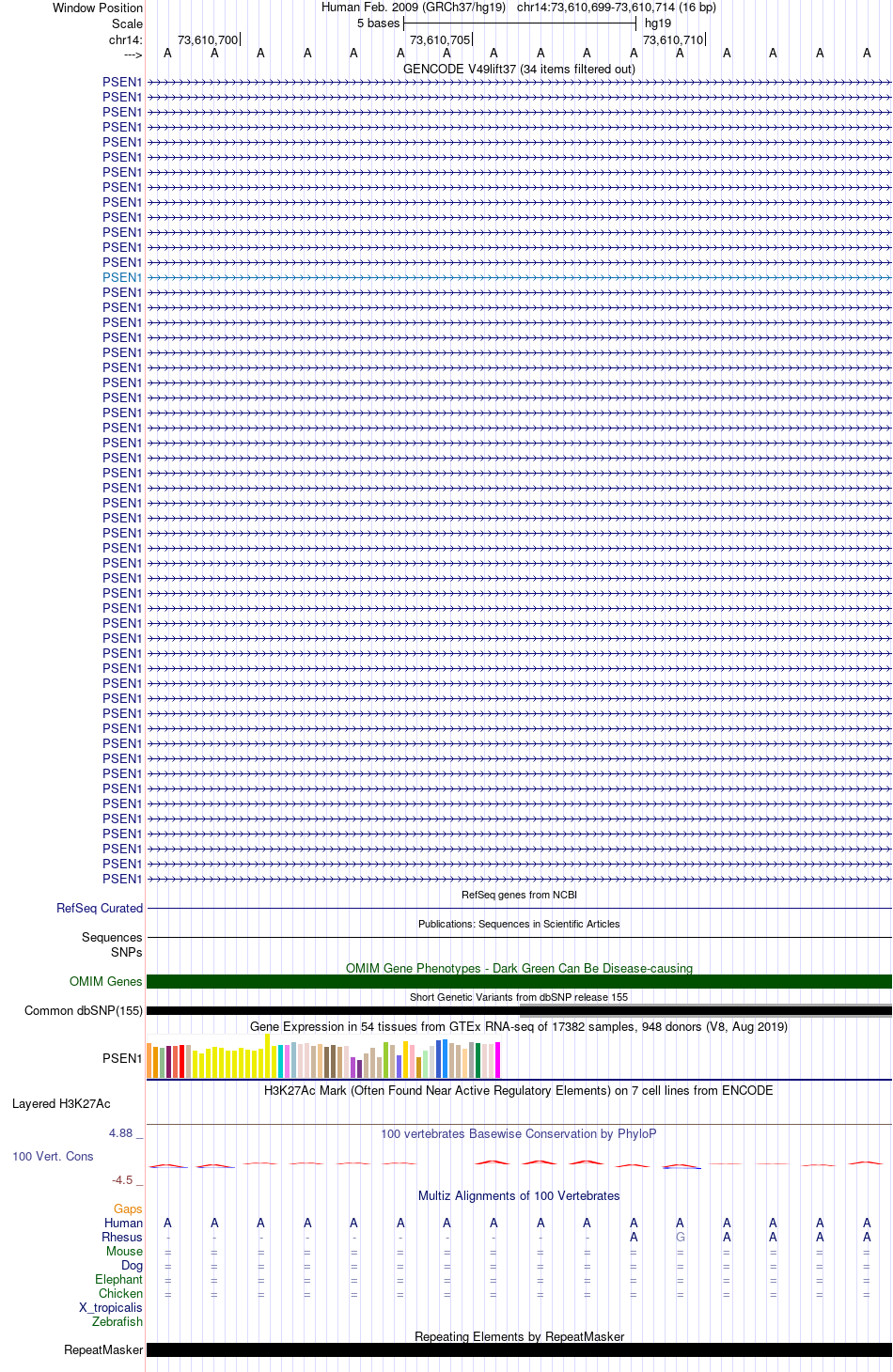Open the OMIM Gene Phenotypes track title

(x=519, y=968)
